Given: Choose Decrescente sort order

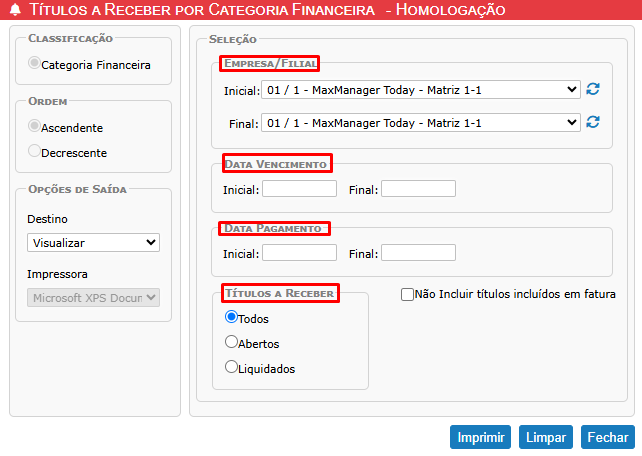Looking at the screenshot, I should point(35,152).
